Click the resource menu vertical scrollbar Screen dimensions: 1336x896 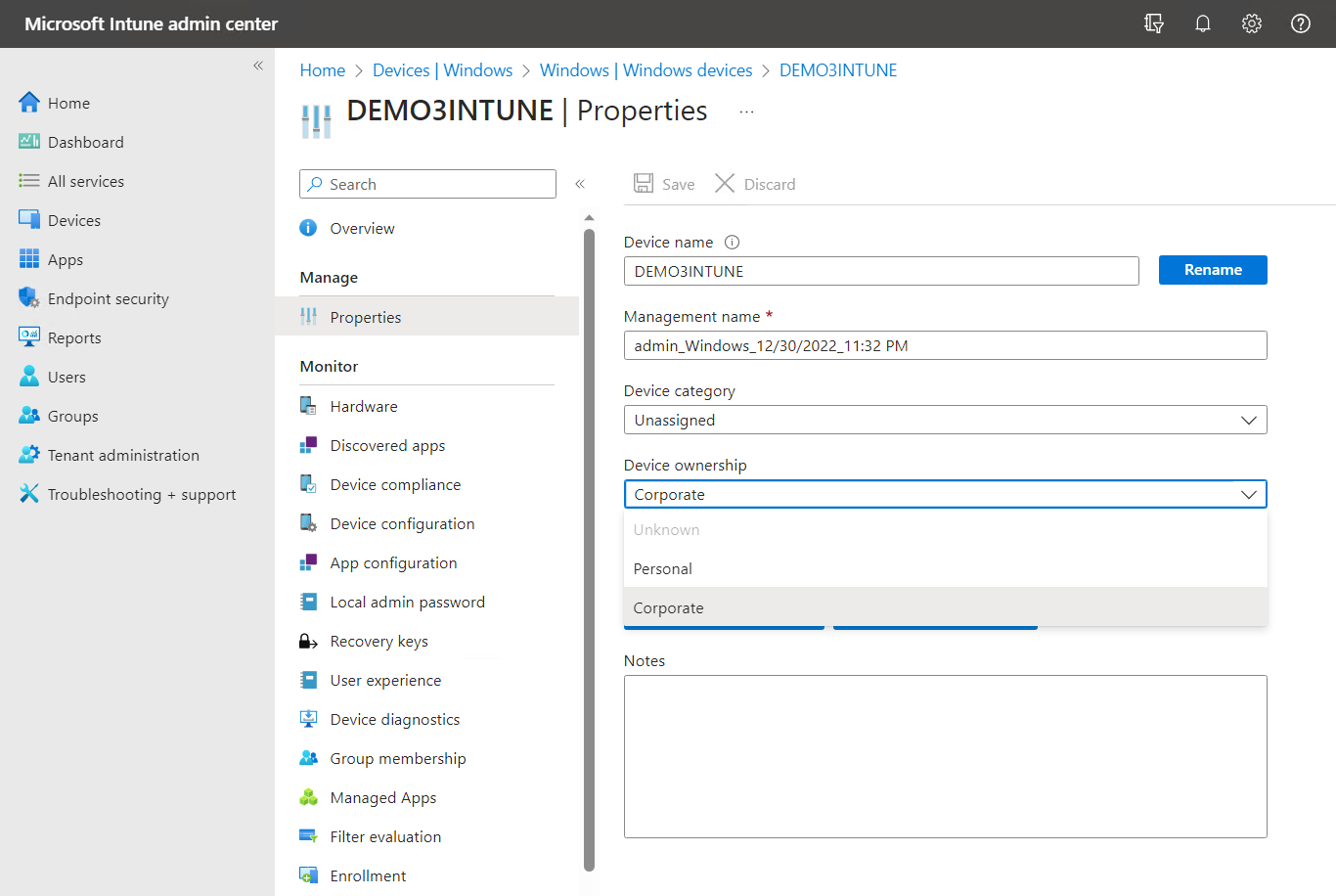tap(589, 550)
